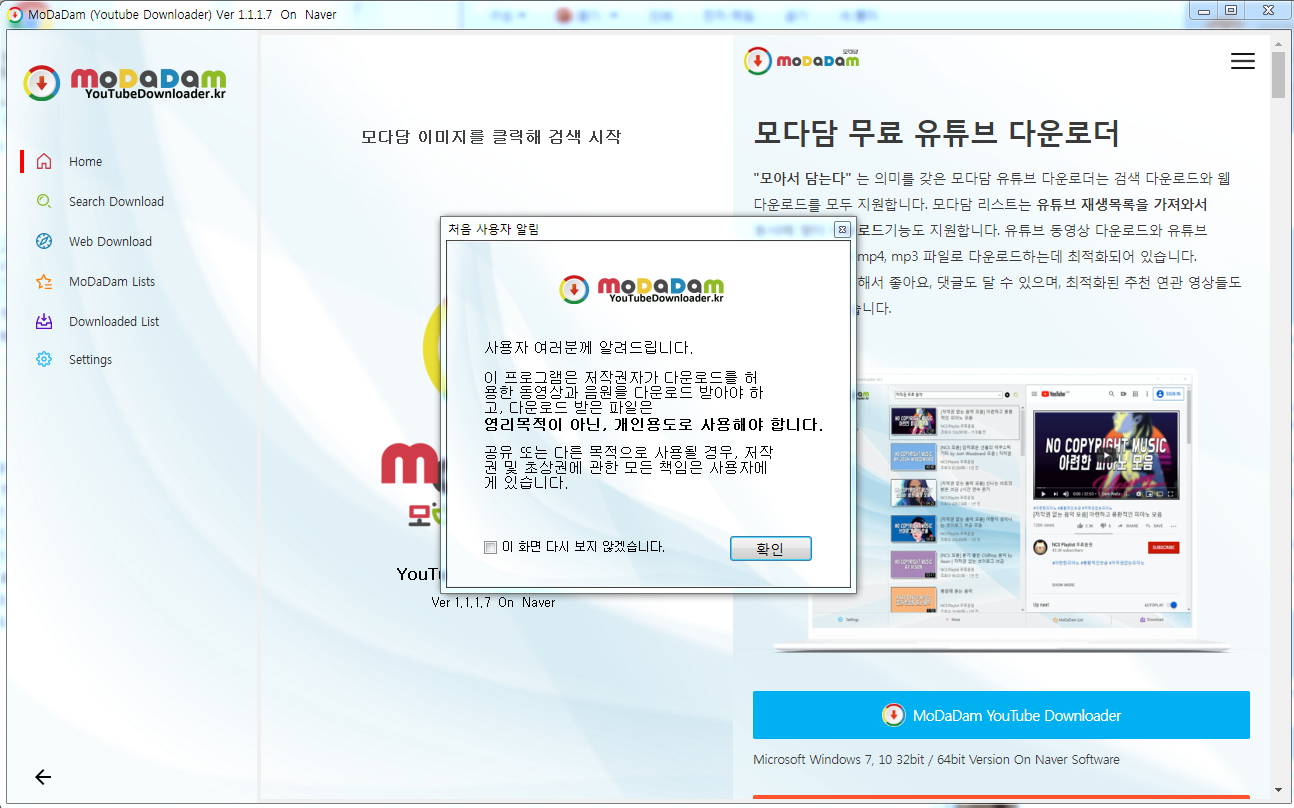Click the back arrow at bottom left
Image resolution: width=1294 pixels, height=808 pixels.
[x=43, y=777]
